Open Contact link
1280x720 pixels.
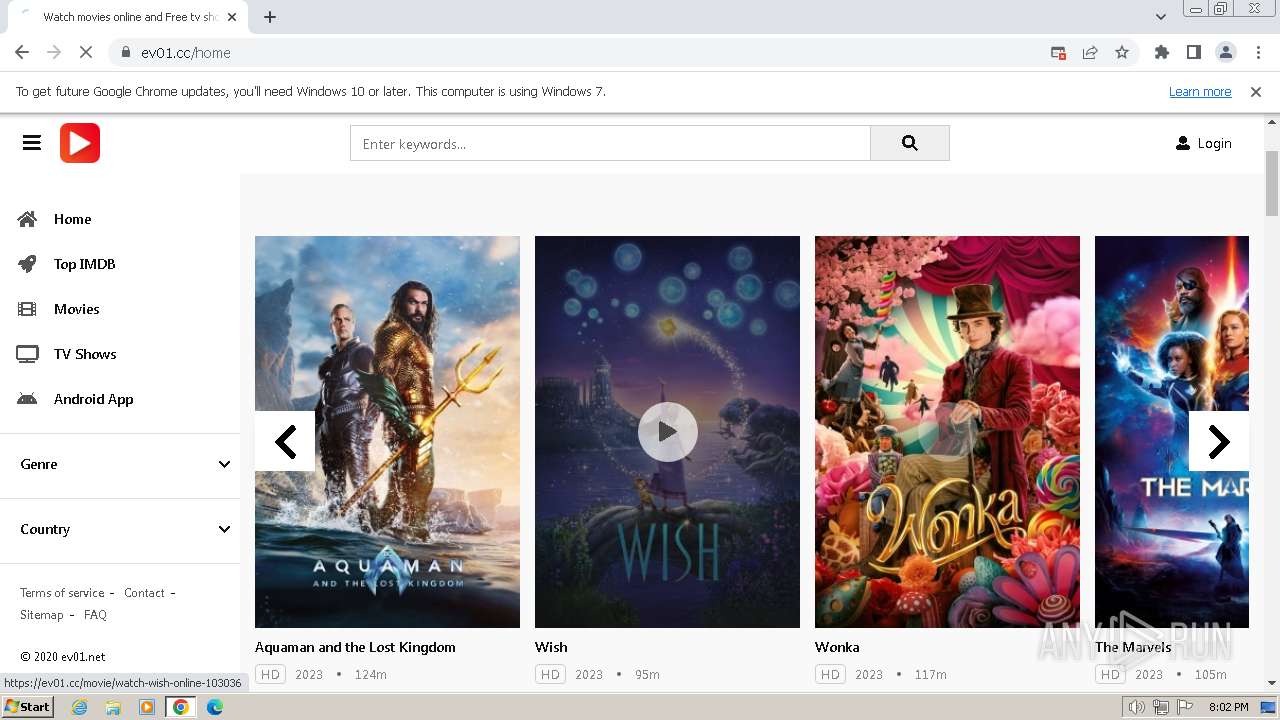coord(144,593)
